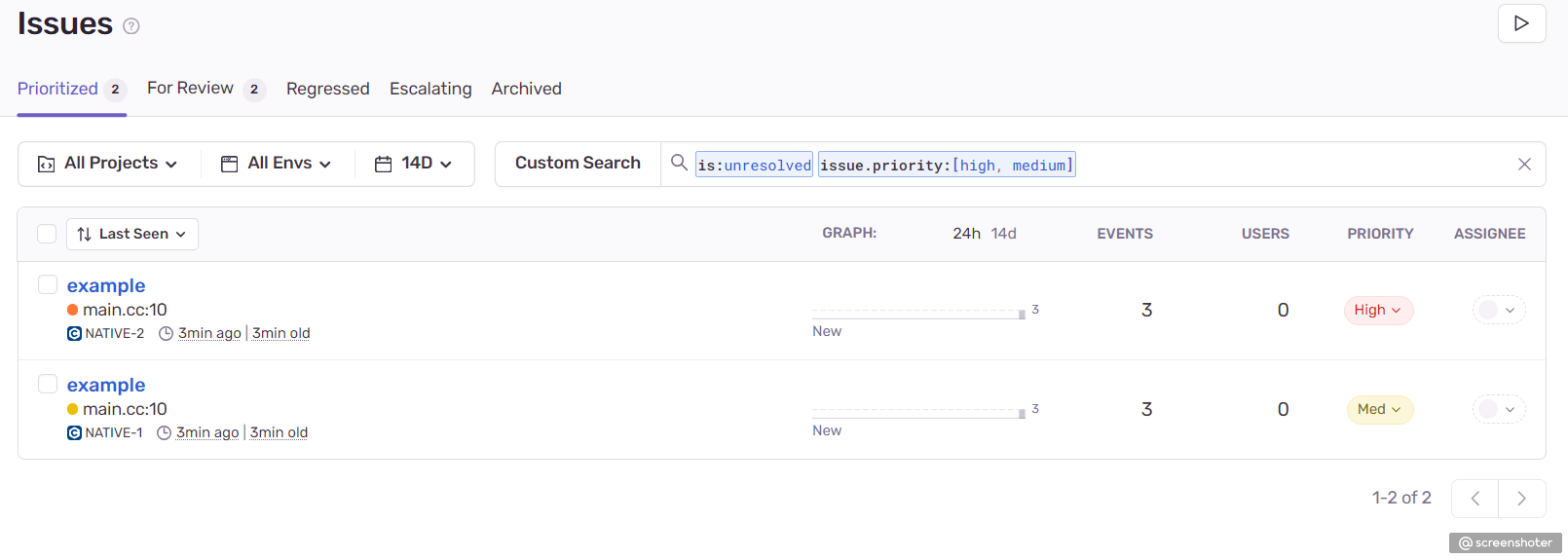Click the NATIVE-2 project platform icon
The width and height of the screenshot is (1568, 559).
point(74,334)
